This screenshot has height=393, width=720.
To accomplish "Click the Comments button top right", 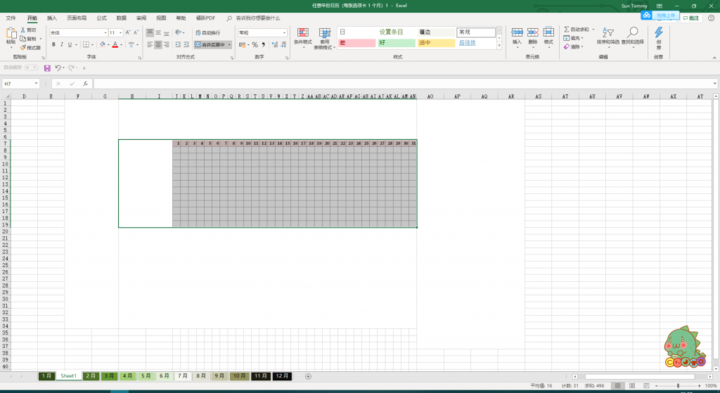I will point(691,18).
